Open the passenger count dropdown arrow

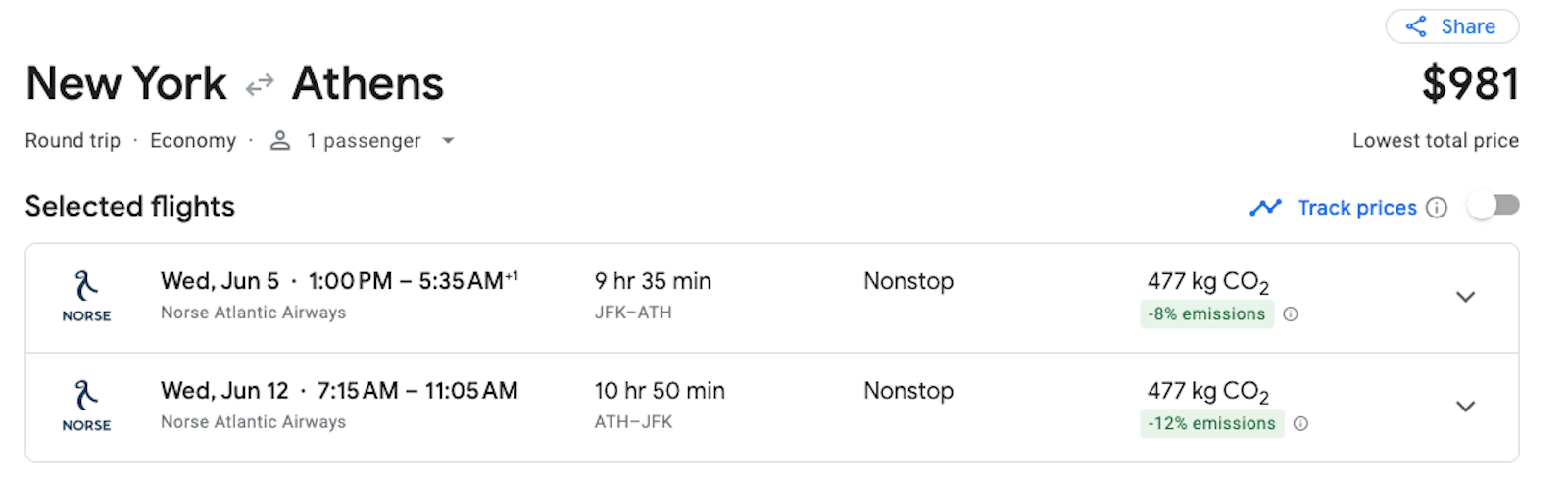pos(448,141)
